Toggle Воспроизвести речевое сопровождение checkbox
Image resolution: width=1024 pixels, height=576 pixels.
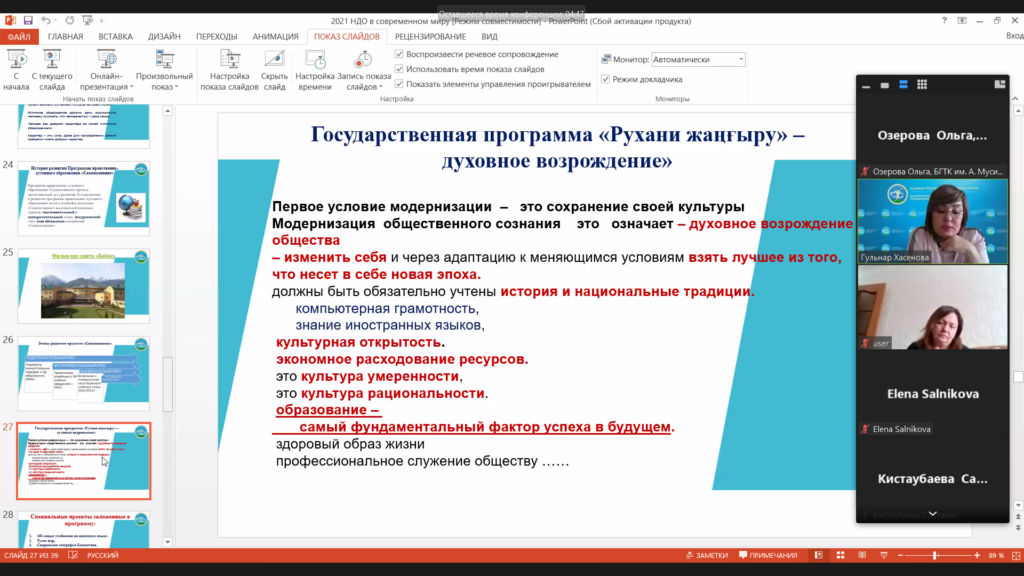(399, 54)
